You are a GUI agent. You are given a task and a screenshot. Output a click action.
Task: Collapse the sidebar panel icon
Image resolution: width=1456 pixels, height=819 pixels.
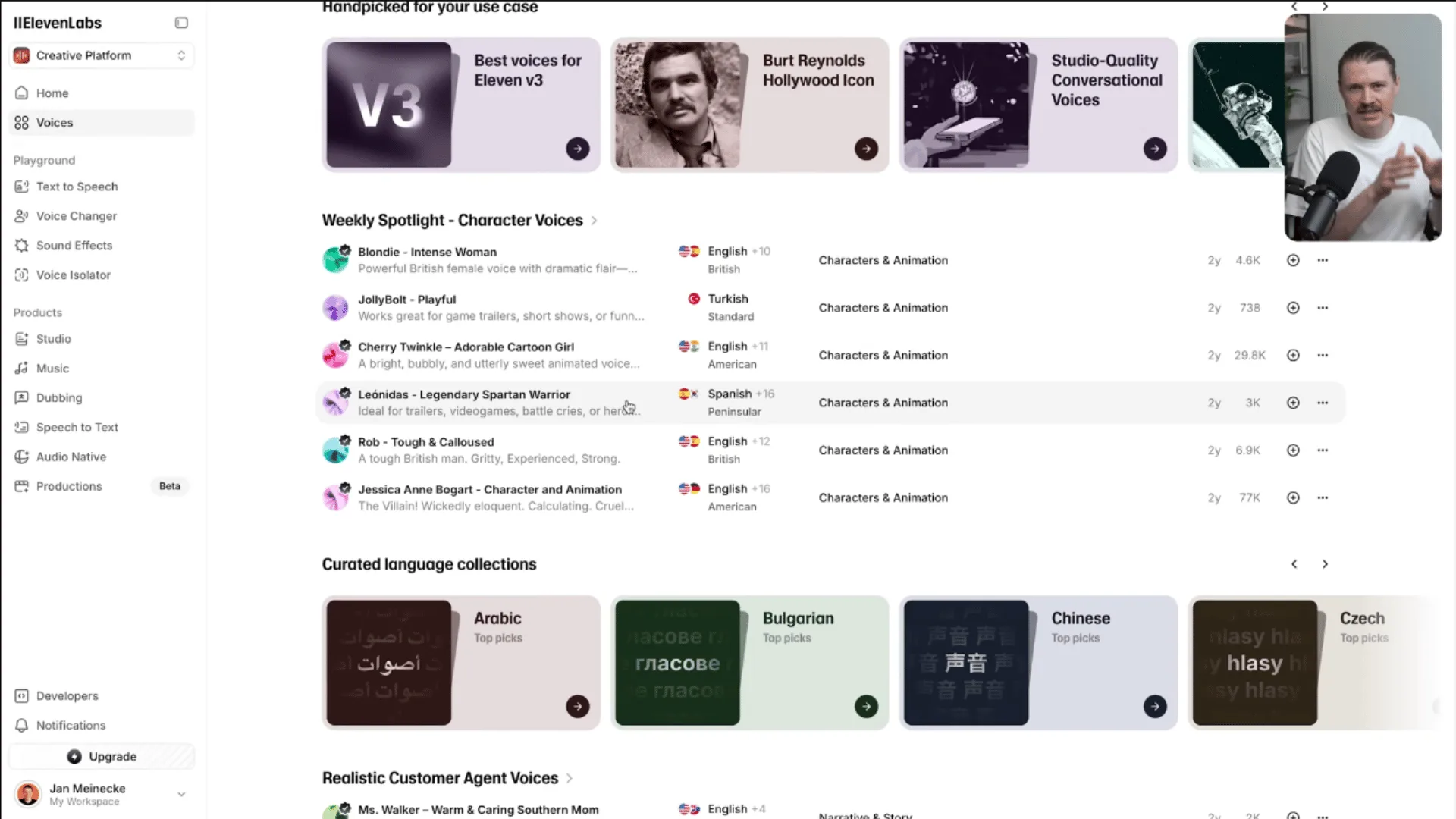(181, 23)
